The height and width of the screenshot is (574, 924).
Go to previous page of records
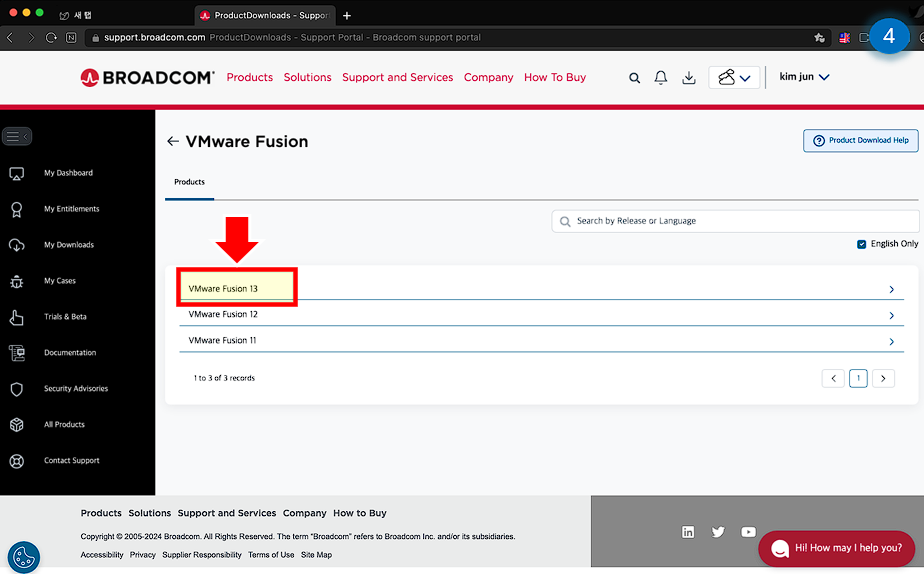pos(833,378)
